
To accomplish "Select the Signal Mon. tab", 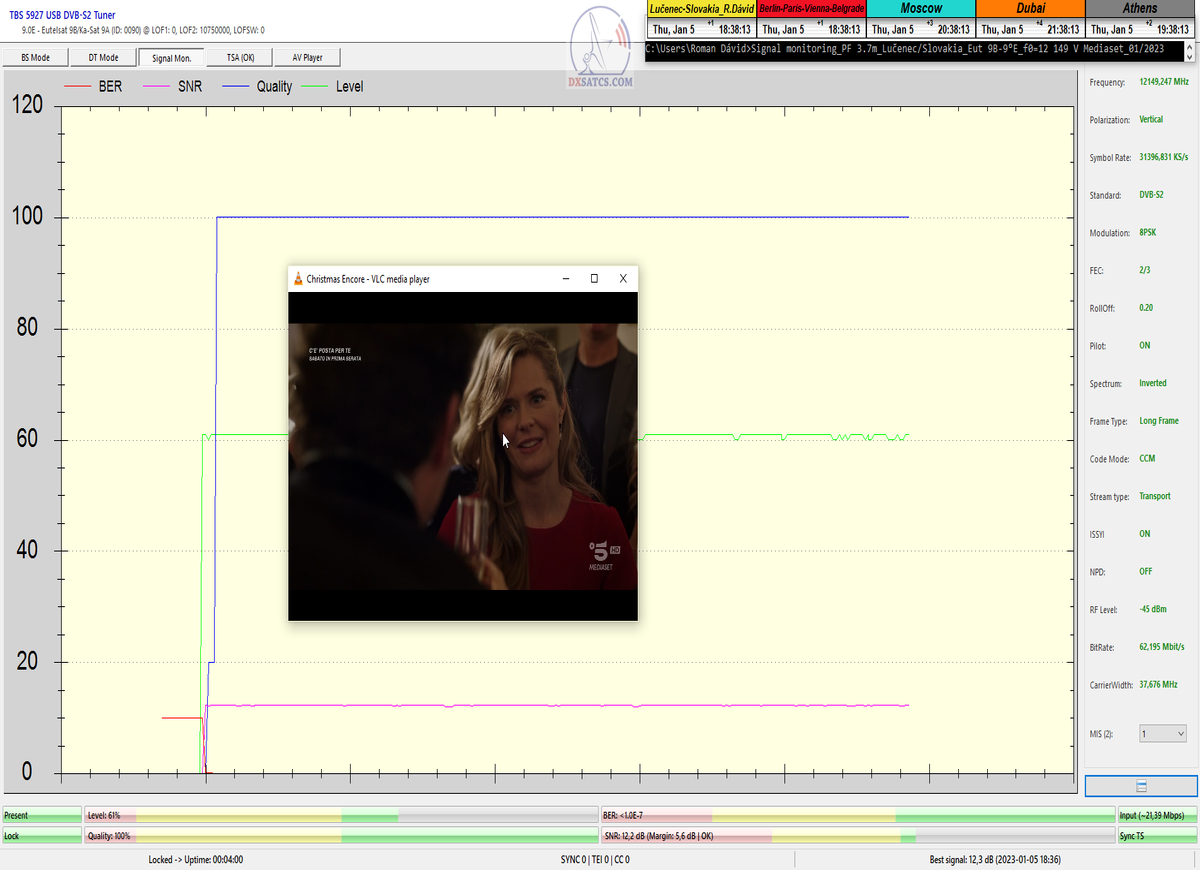I will point(171,58).
